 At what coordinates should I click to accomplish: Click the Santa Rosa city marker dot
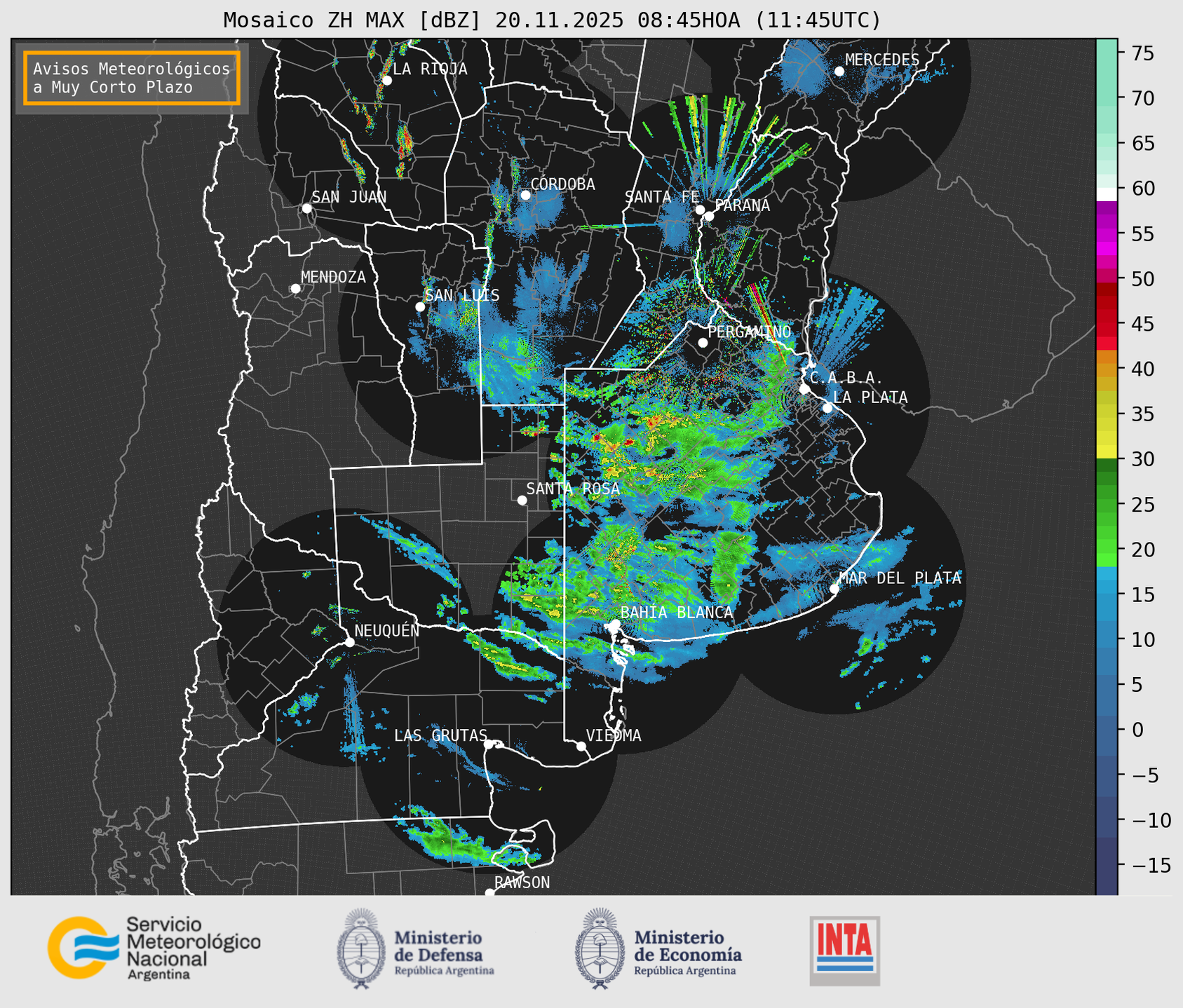(522, 500)
